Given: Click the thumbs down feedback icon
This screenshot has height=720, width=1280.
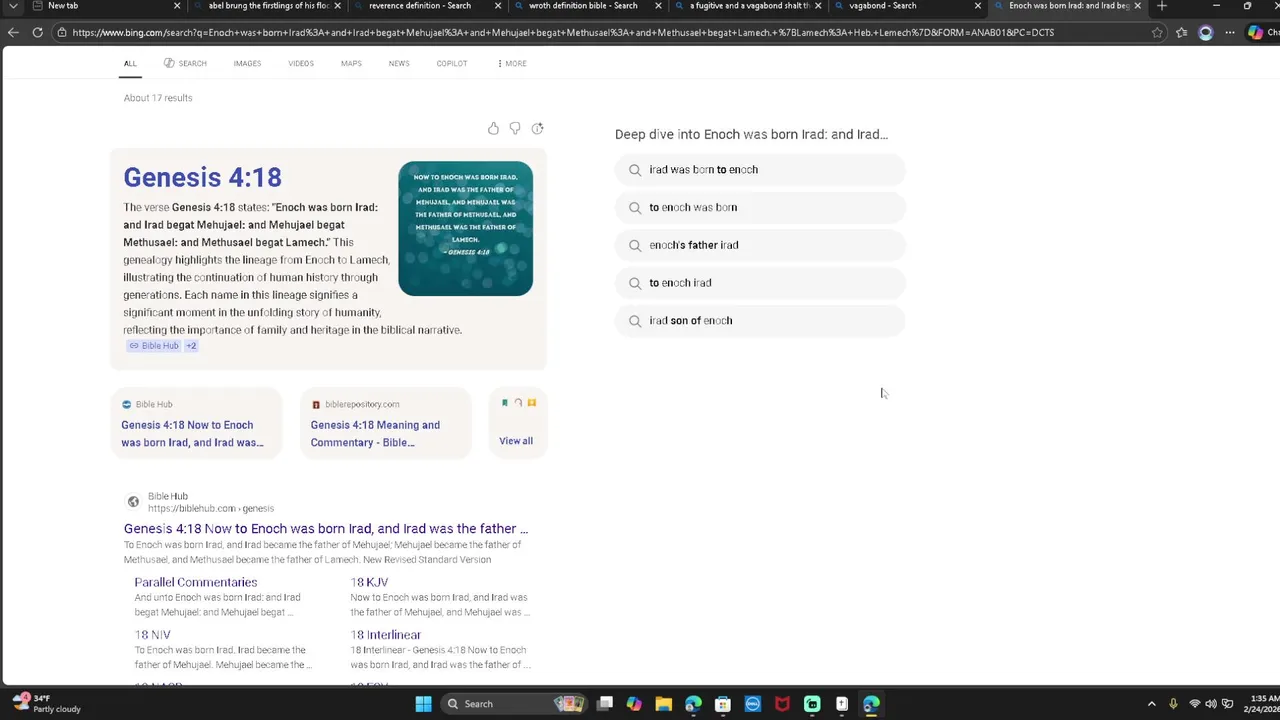Looking at the screenshot, I should coord(515,128).
